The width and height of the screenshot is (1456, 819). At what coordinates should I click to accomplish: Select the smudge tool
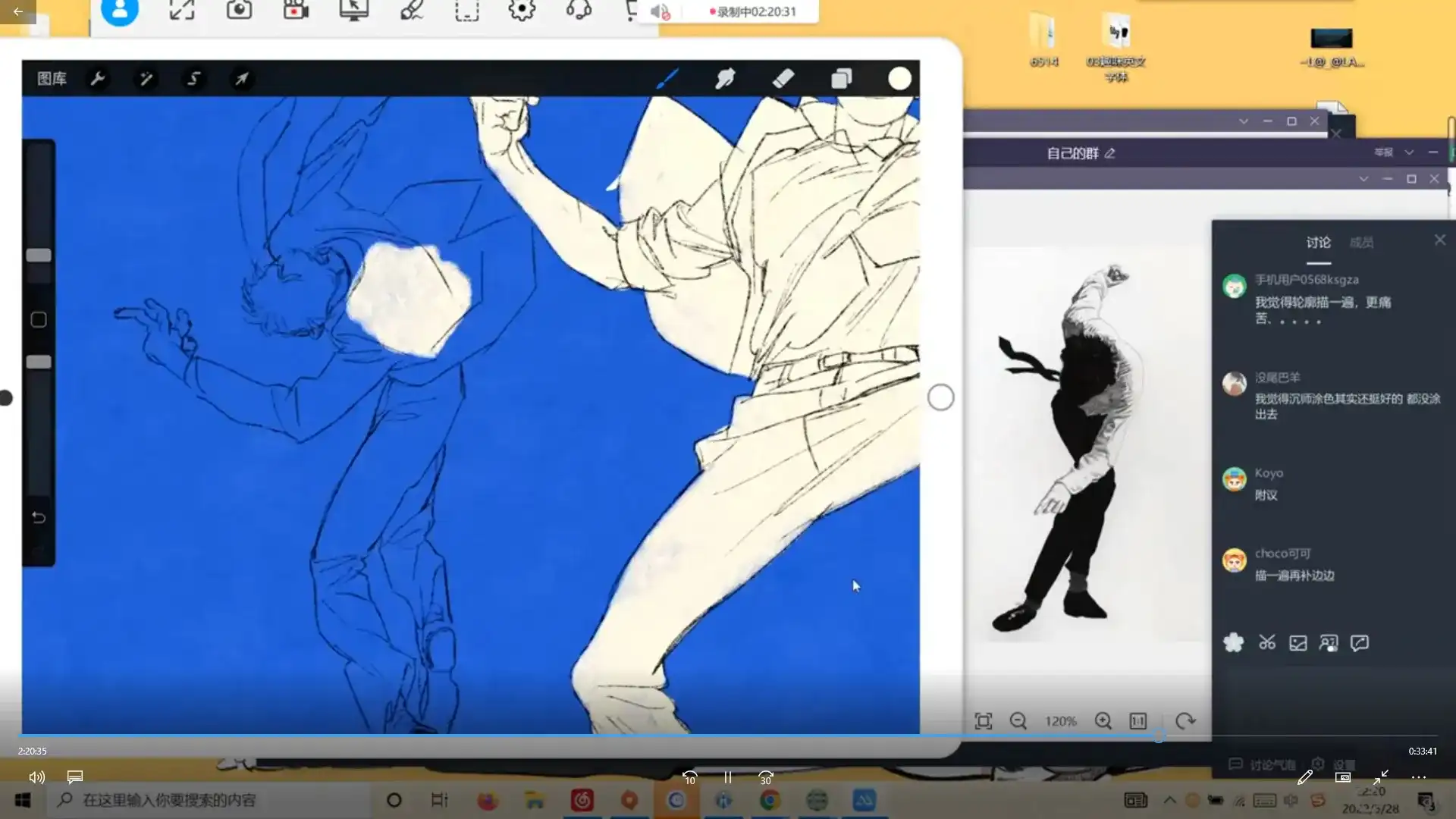coord(725,78)
